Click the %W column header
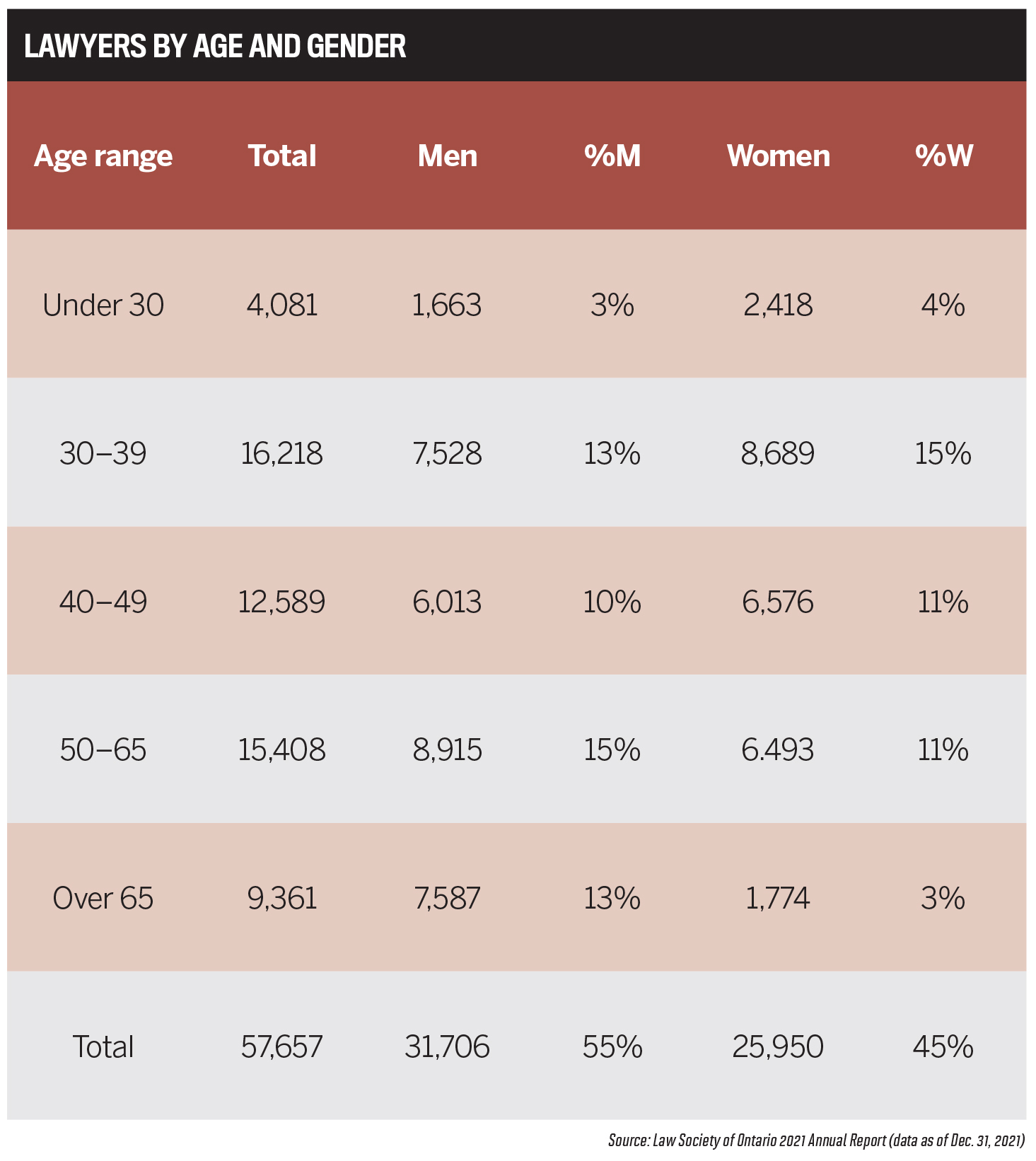The image size is (1036, 1161). click(944, 156)
